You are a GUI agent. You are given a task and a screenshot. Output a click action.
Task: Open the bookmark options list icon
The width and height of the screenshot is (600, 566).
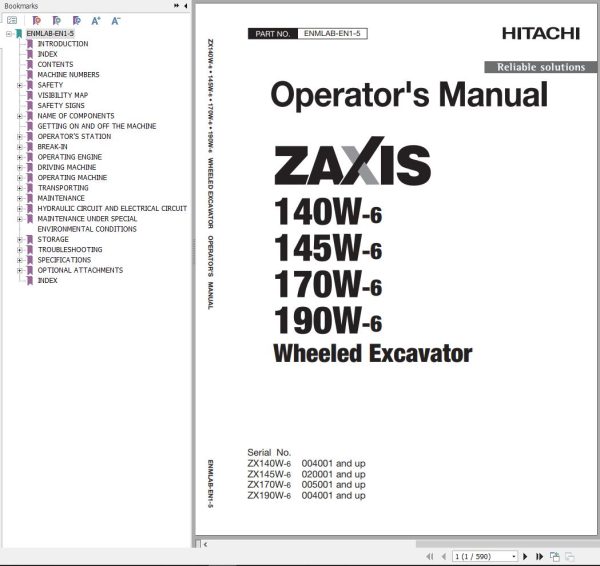coord(12,20)
